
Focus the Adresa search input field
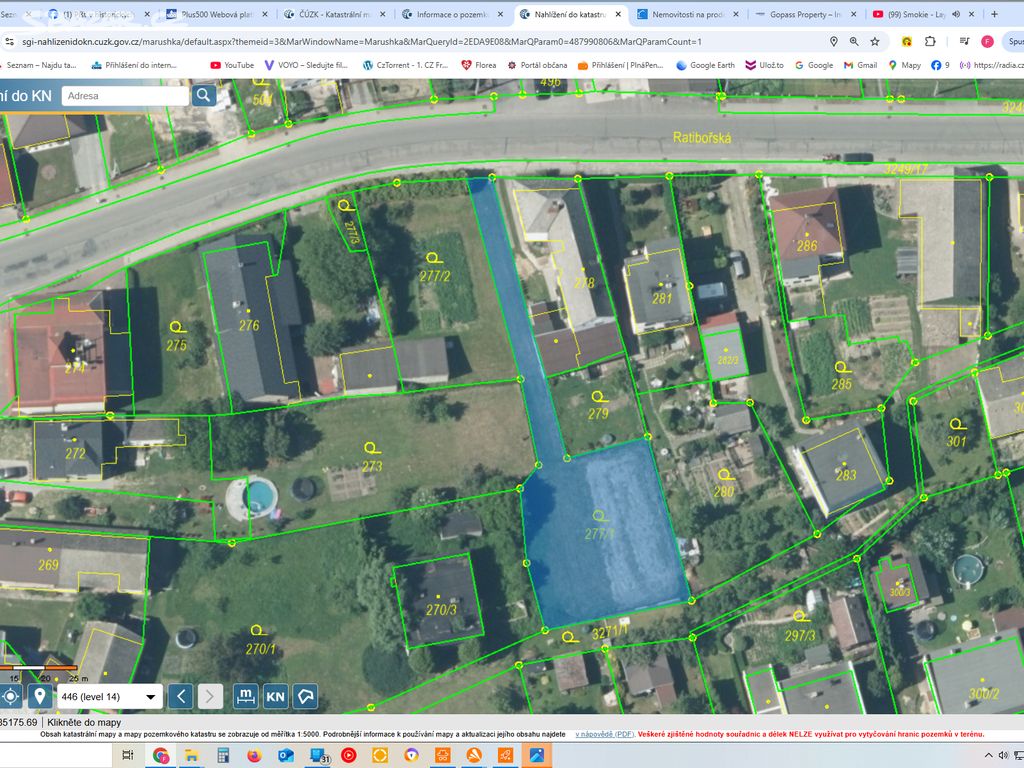pos(125,95)
